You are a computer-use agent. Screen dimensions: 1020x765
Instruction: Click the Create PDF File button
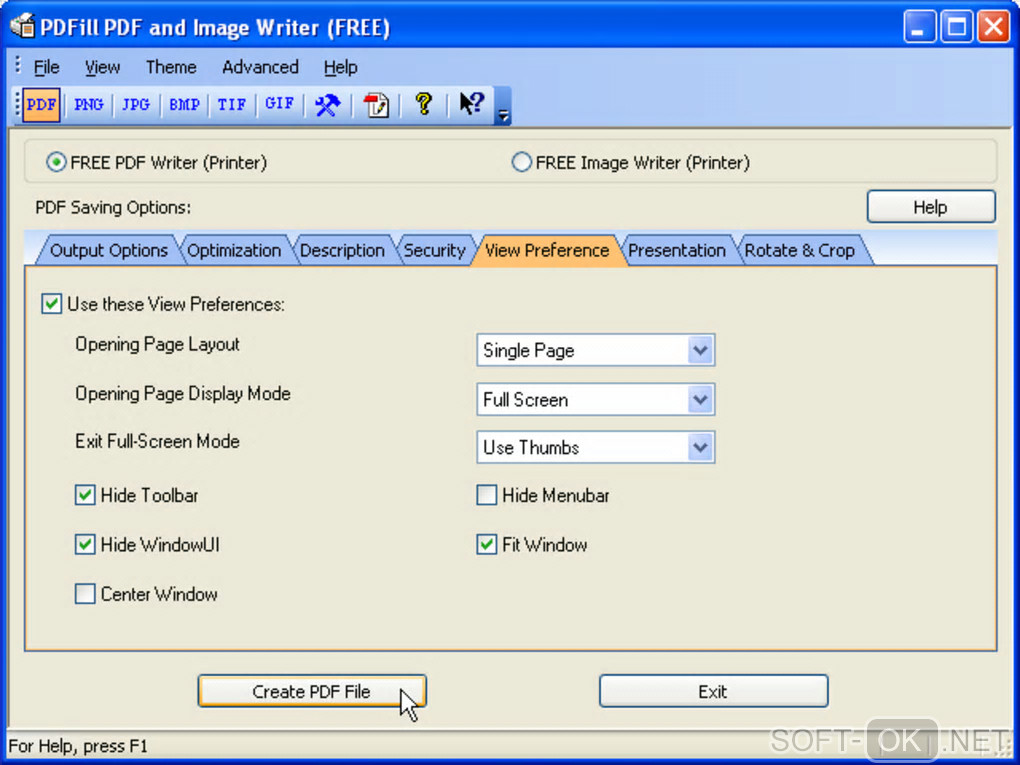coord(312,691)
